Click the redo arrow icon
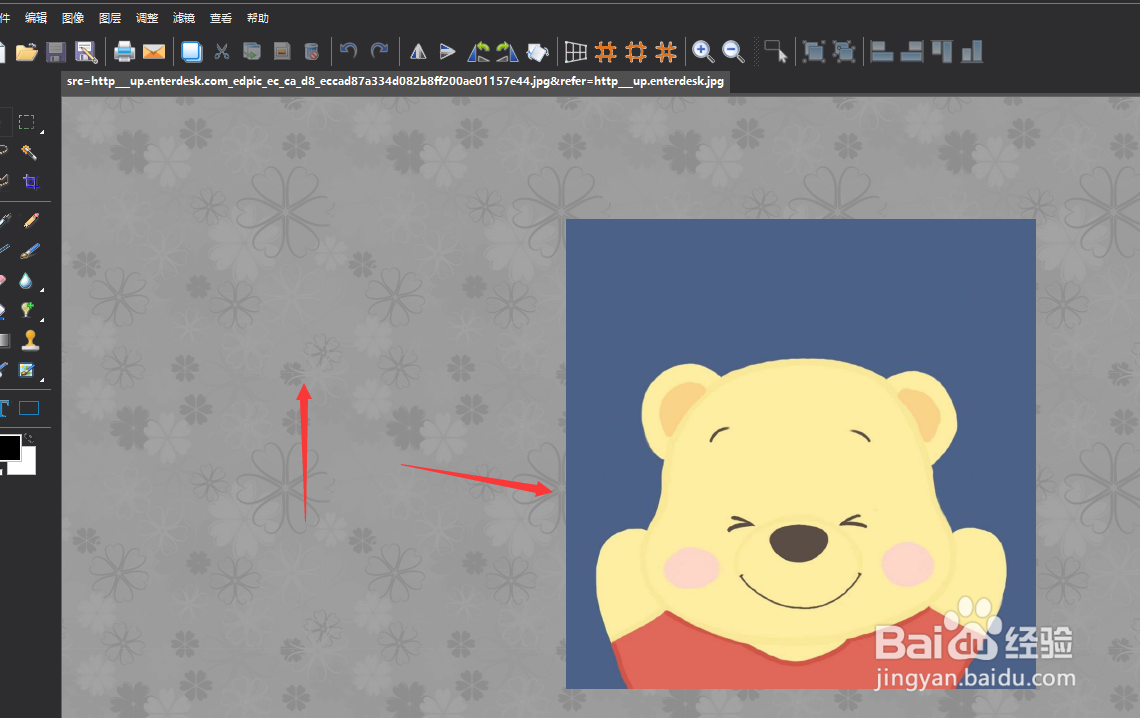This screenshot has height=718, width=1140. [x=380, y=51]
